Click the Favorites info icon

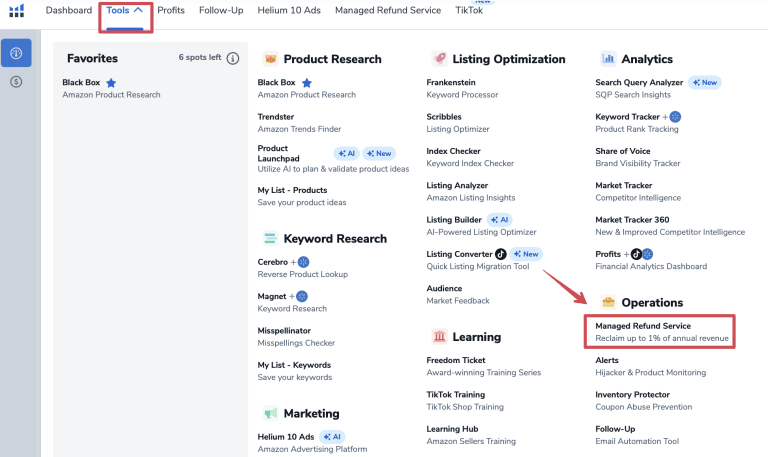[233, 58]
